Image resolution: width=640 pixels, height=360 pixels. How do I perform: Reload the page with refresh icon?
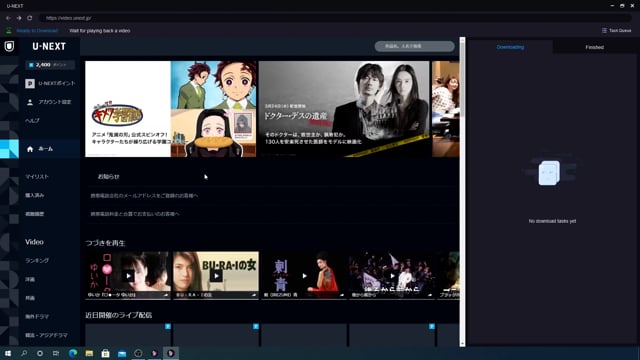click(30, 18)
